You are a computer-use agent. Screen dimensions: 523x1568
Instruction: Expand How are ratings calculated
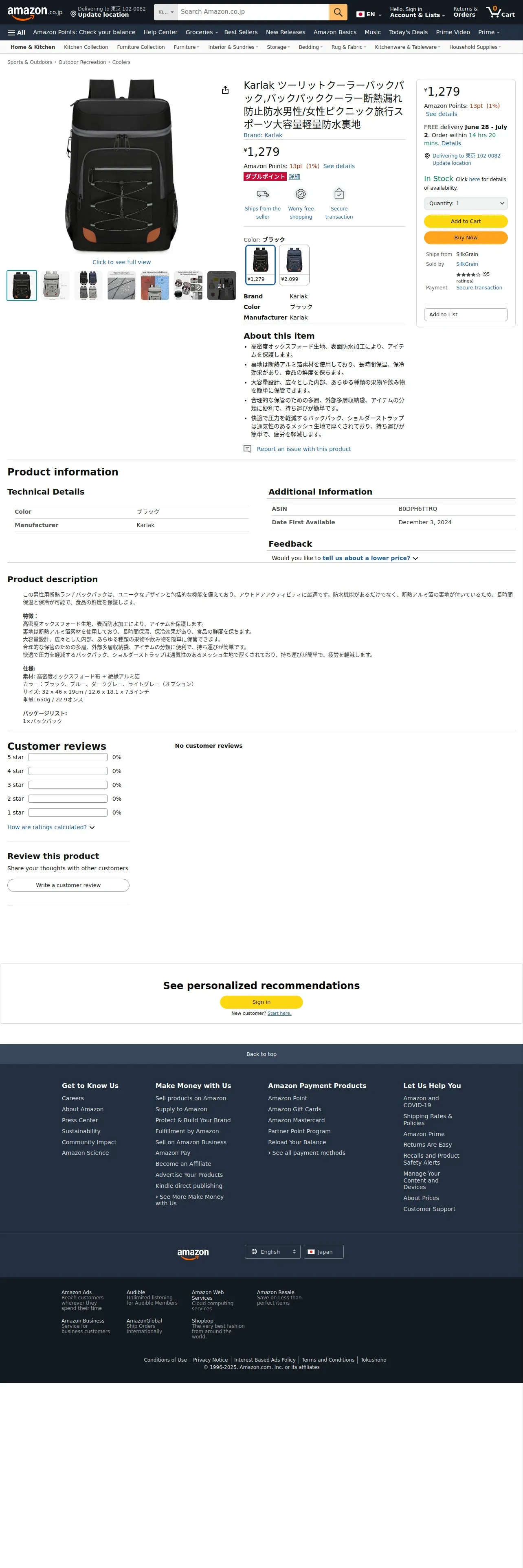(x=51, y=827)
